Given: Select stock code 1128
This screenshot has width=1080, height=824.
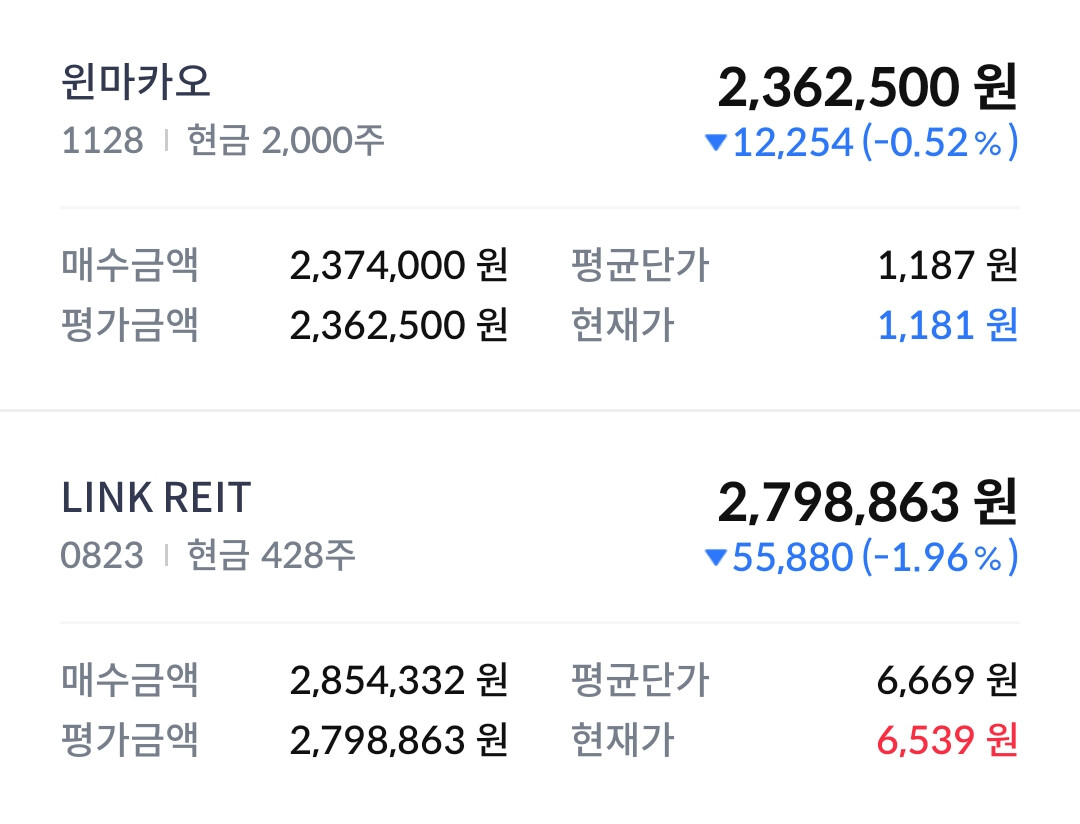Looking at the screenshot, I should 102,141.
